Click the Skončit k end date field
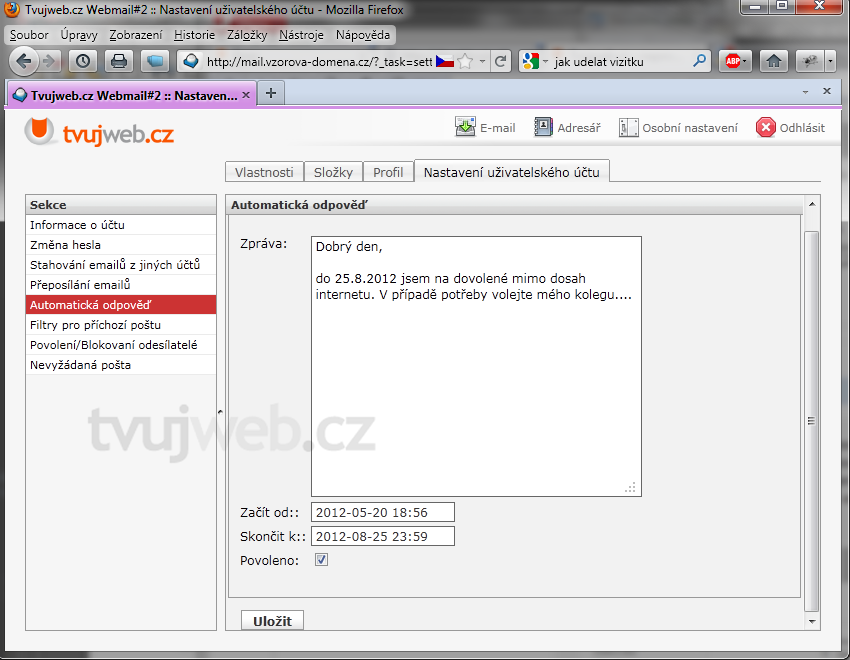Screen dimensions: 850x660 click(382, 536)
